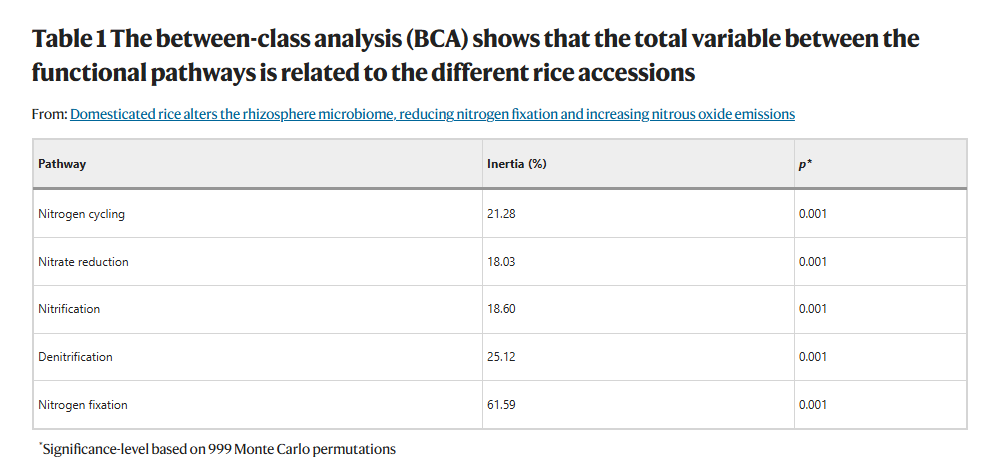
Task: Select the Nitrogen cycling pathway cell
Action: tap(257, 214)
